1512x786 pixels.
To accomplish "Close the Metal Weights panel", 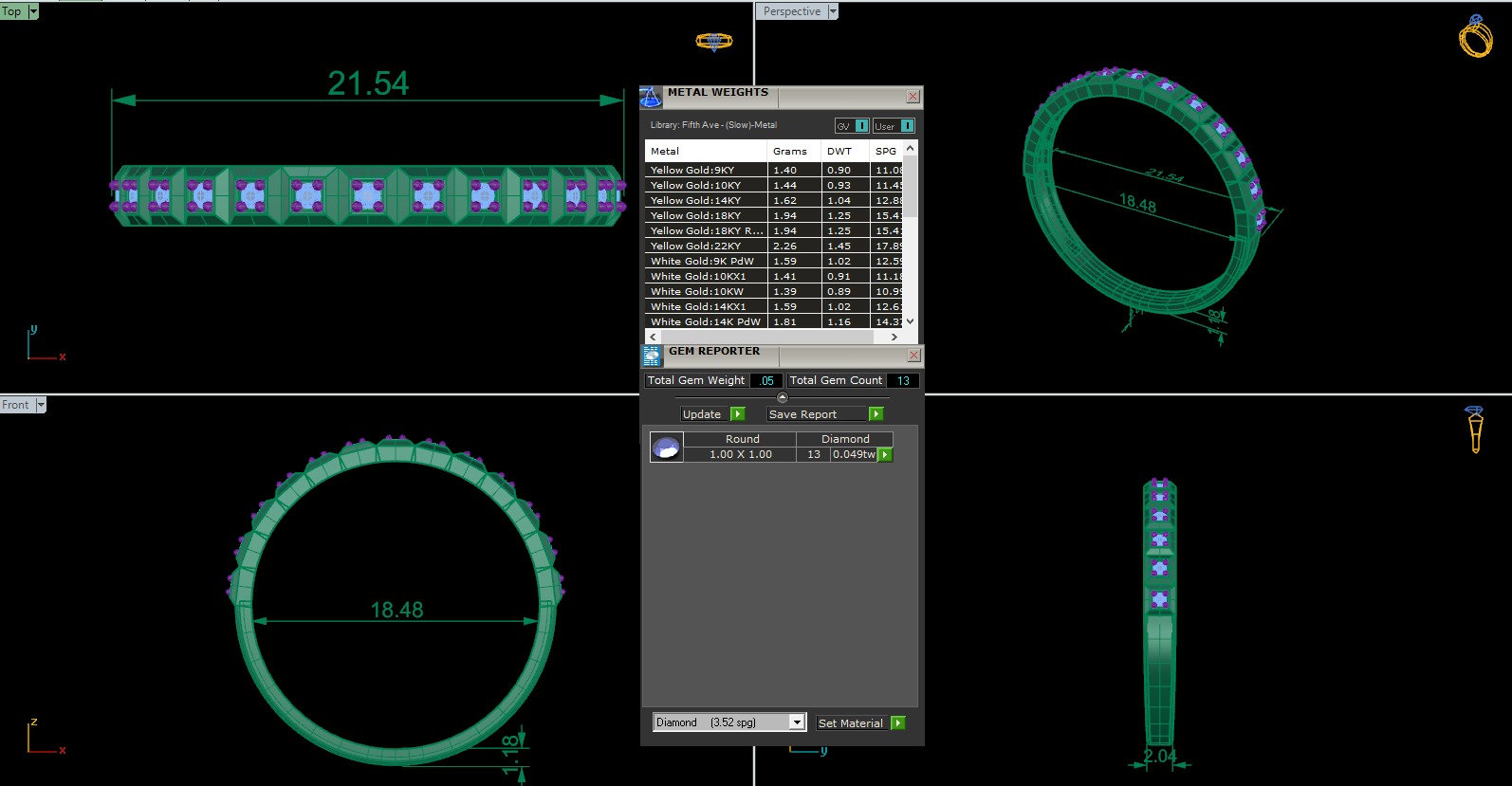I will (913, 97).
